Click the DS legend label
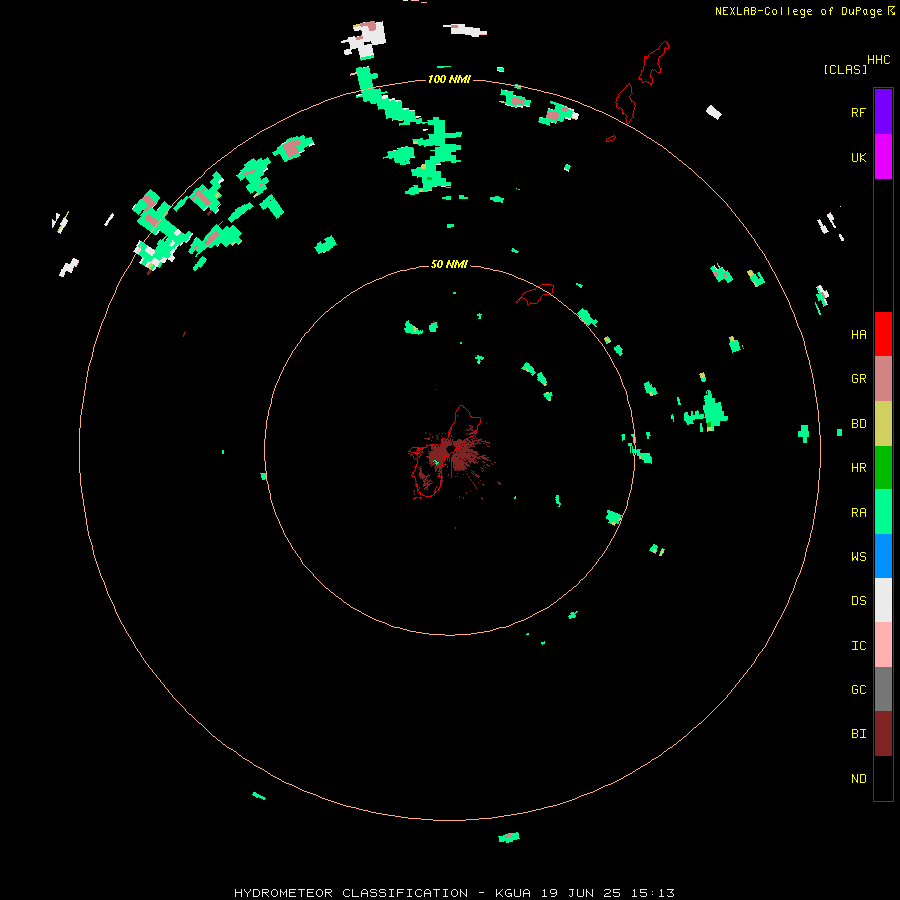Screen dimensions: 900x900 tap(858, 600)
